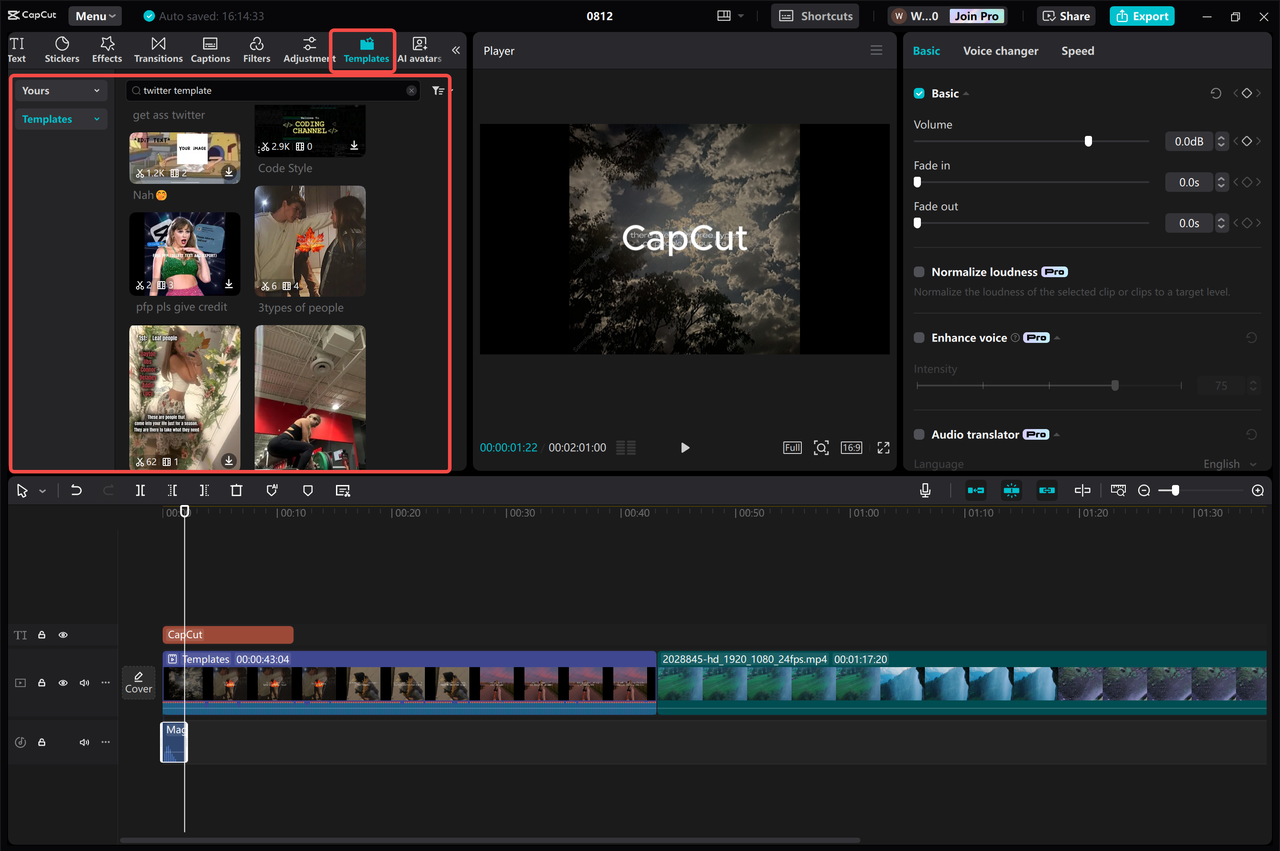Open the aspect ratio 16:9 dropdown under the player
The width and height of the screenshot is (1280, 851).
851,447
